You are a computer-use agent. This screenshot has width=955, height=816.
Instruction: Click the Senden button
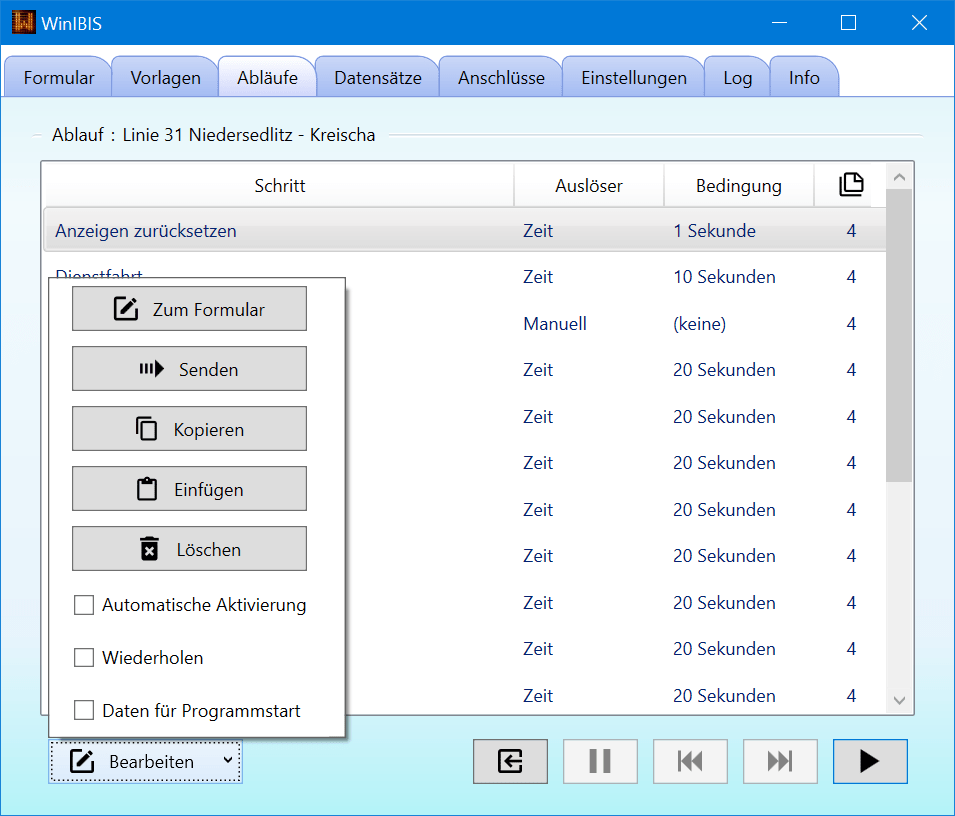click(x=189, y=368)
